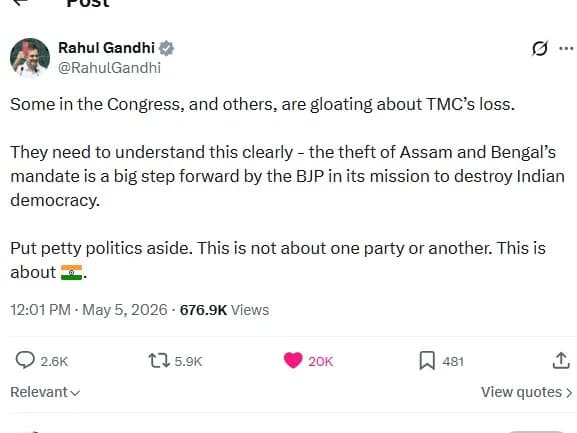Click the back arrow icon
This screenshot has height=433, width=577.
coord(20,1)
